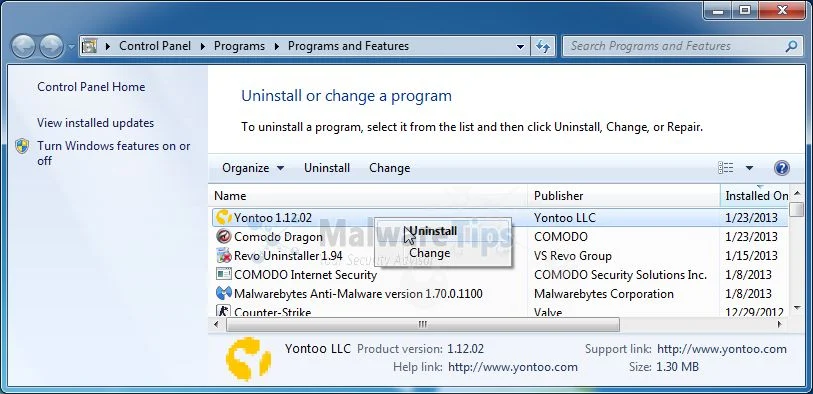Click the COMODO Internet Security icon
The image size is (813, 394).
point(223,274)
